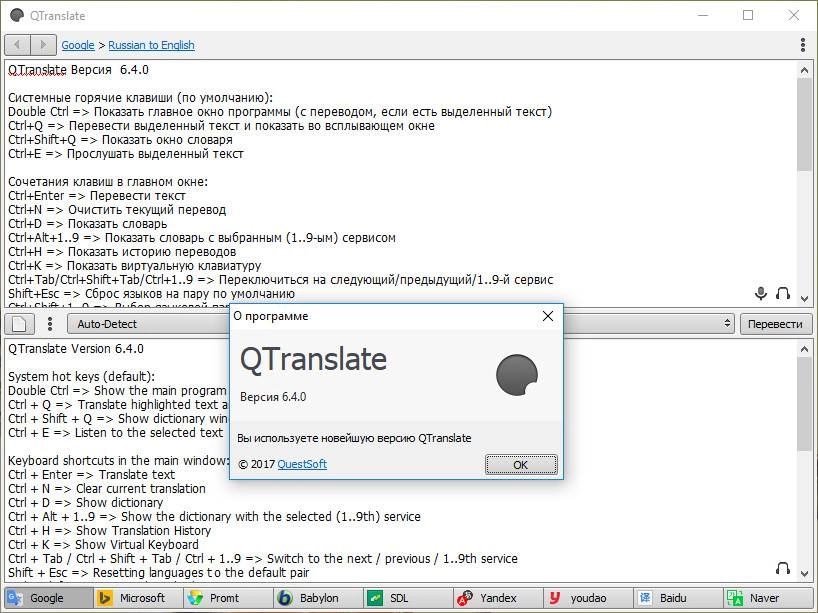Click the QTranslate title bar app icon

click(17, 15)
